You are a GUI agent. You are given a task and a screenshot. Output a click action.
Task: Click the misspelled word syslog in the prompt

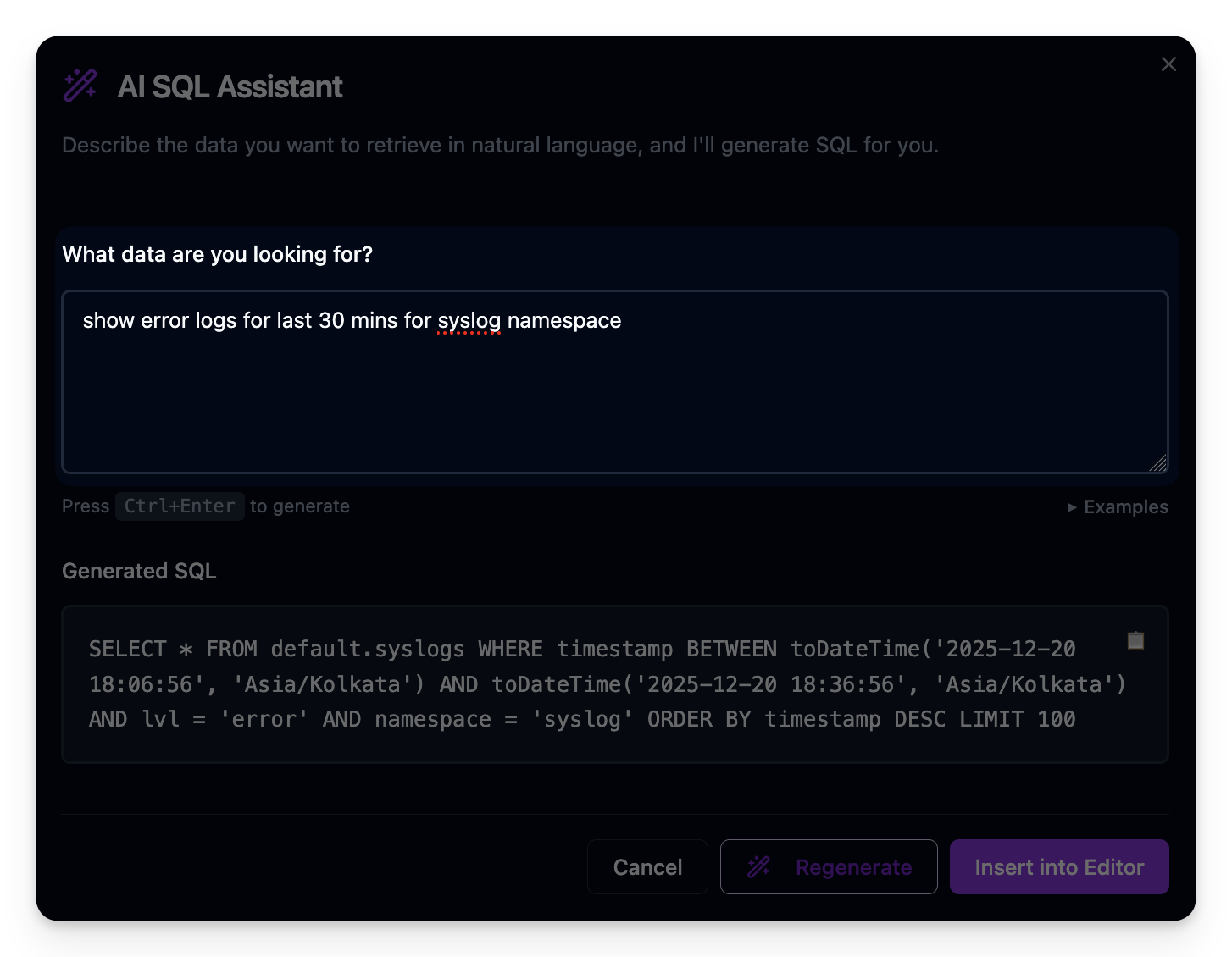tap(469, 321)
